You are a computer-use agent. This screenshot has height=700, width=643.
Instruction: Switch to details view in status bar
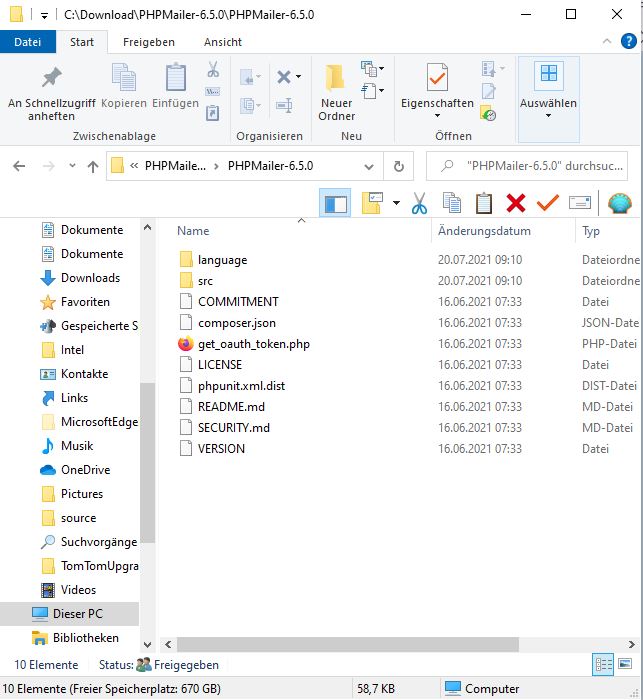(x=603, y=664)
